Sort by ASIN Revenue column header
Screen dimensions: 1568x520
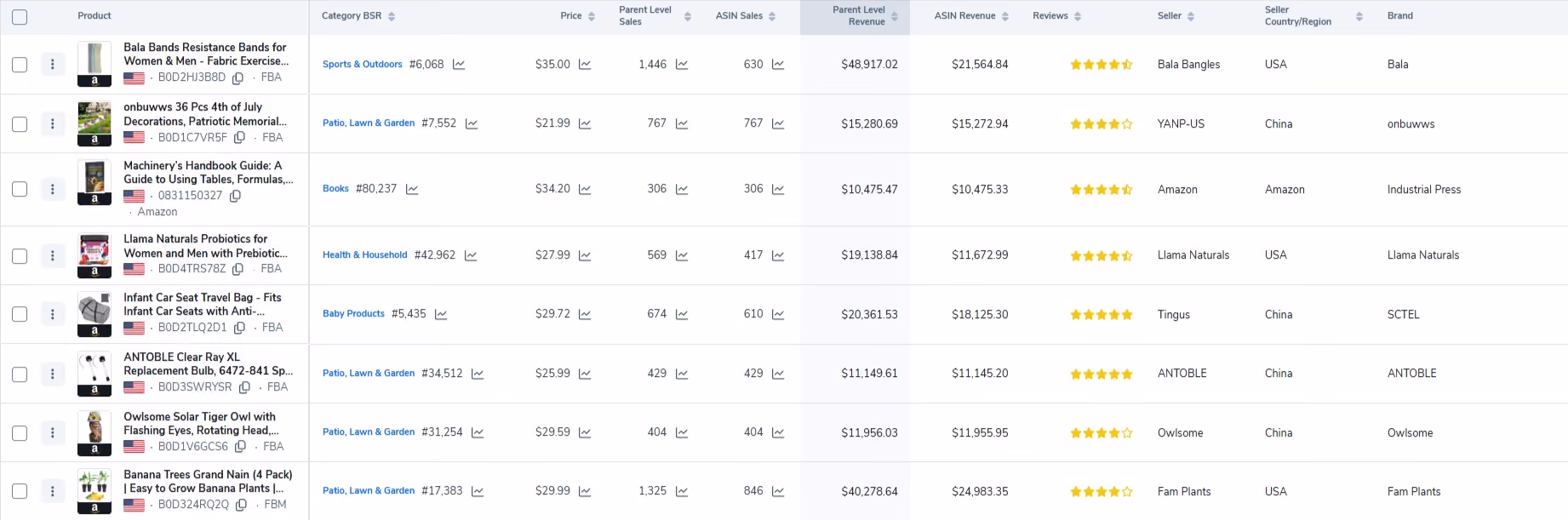pyautogui.click(x=971, y=16)
